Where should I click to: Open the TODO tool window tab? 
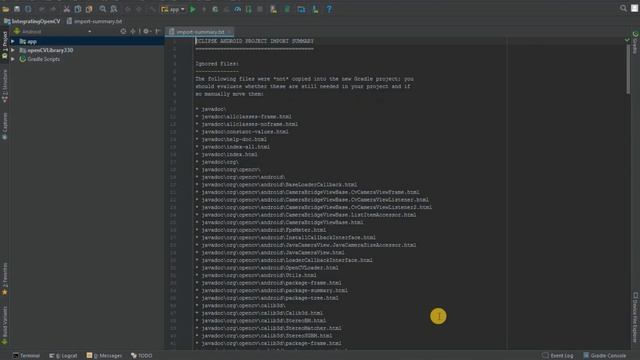click(142, 356)
